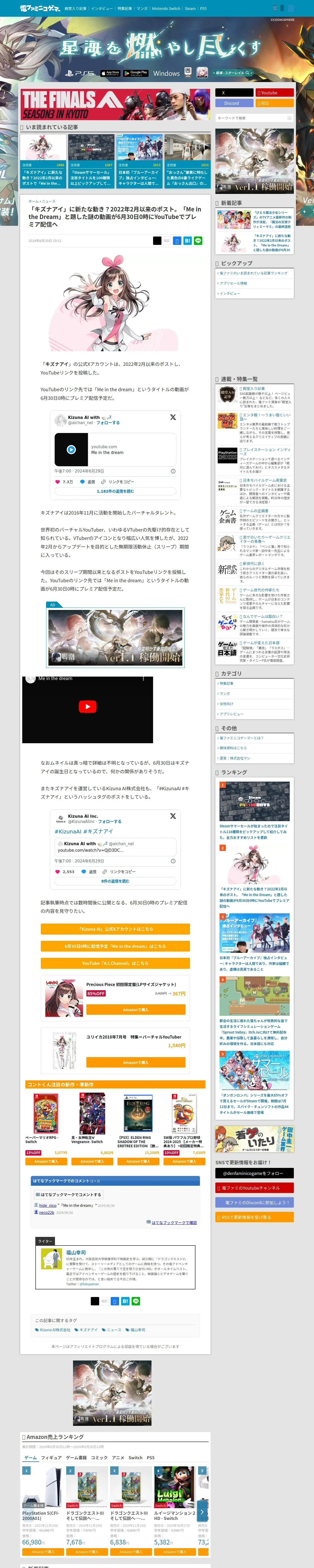Click Kizuna AI株式会社 tag
Viewport: 314px width, 1568px height.
click(53, 1330)
